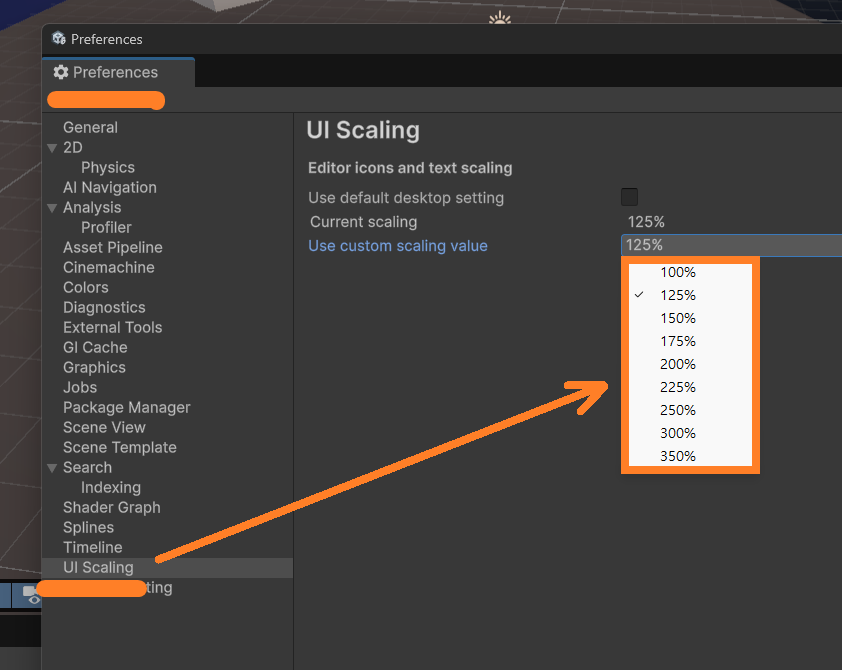Click the Use custom scaling value label

[397, 246]
